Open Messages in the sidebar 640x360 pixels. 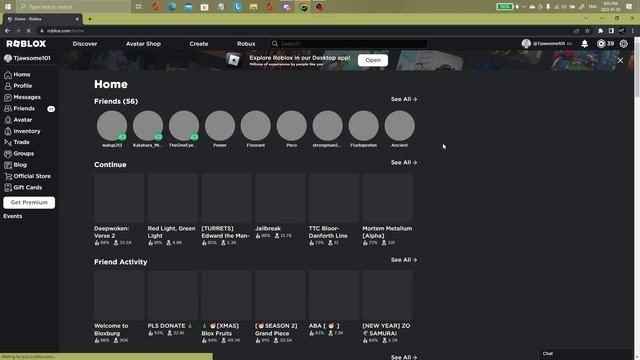(x=22, y=97)
